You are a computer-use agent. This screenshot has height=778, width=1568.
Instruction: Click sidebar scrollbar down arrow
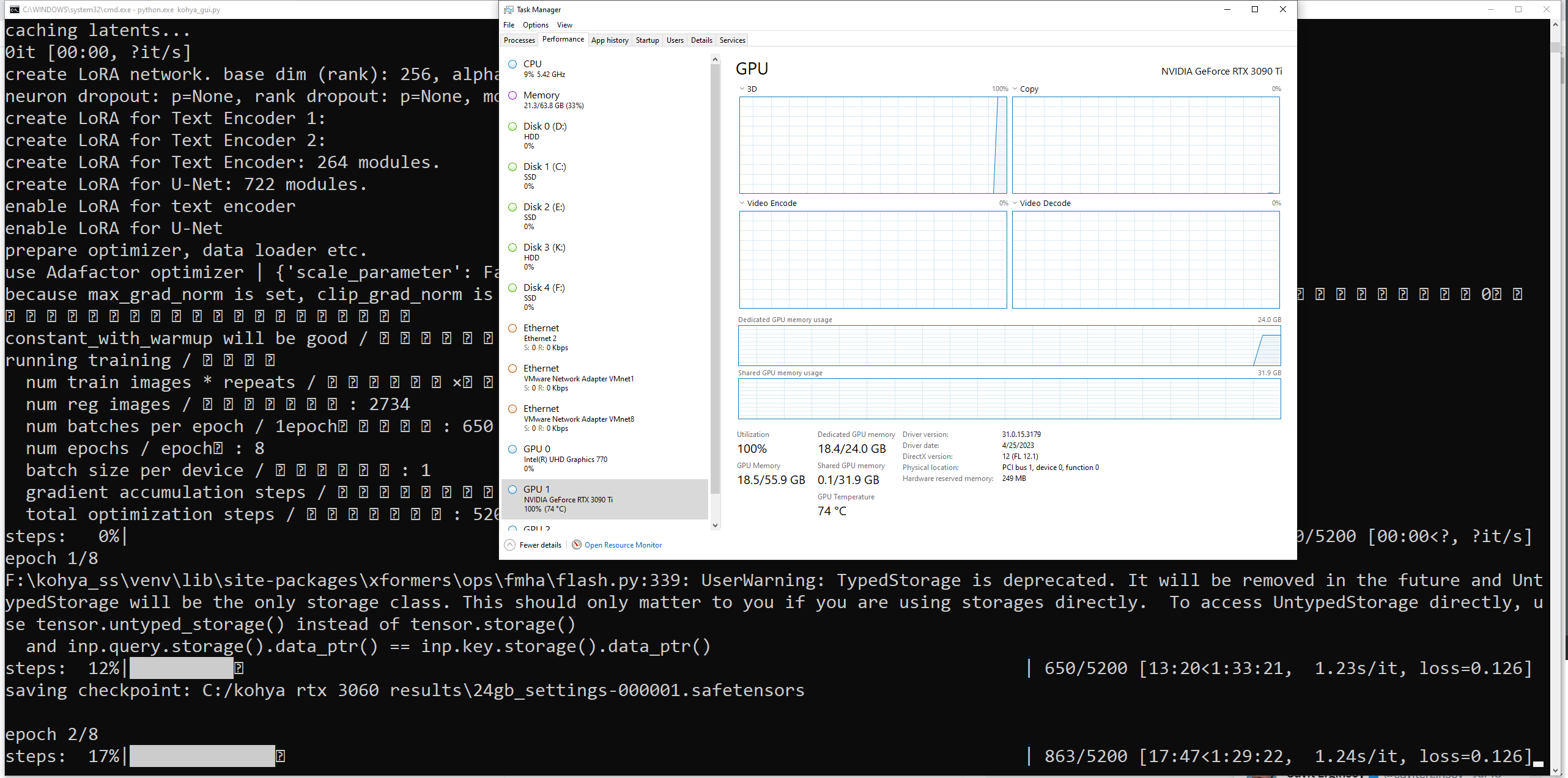(715, 525)
